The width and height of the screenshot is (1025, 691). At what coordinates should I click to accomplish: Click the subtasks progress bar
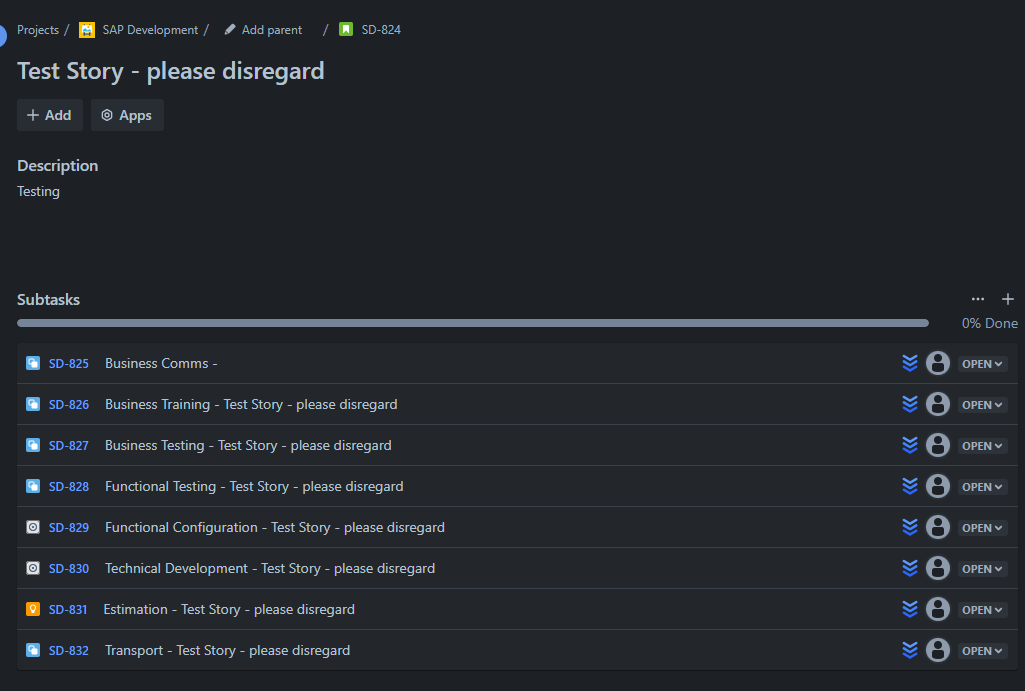[x=473, y=323]
